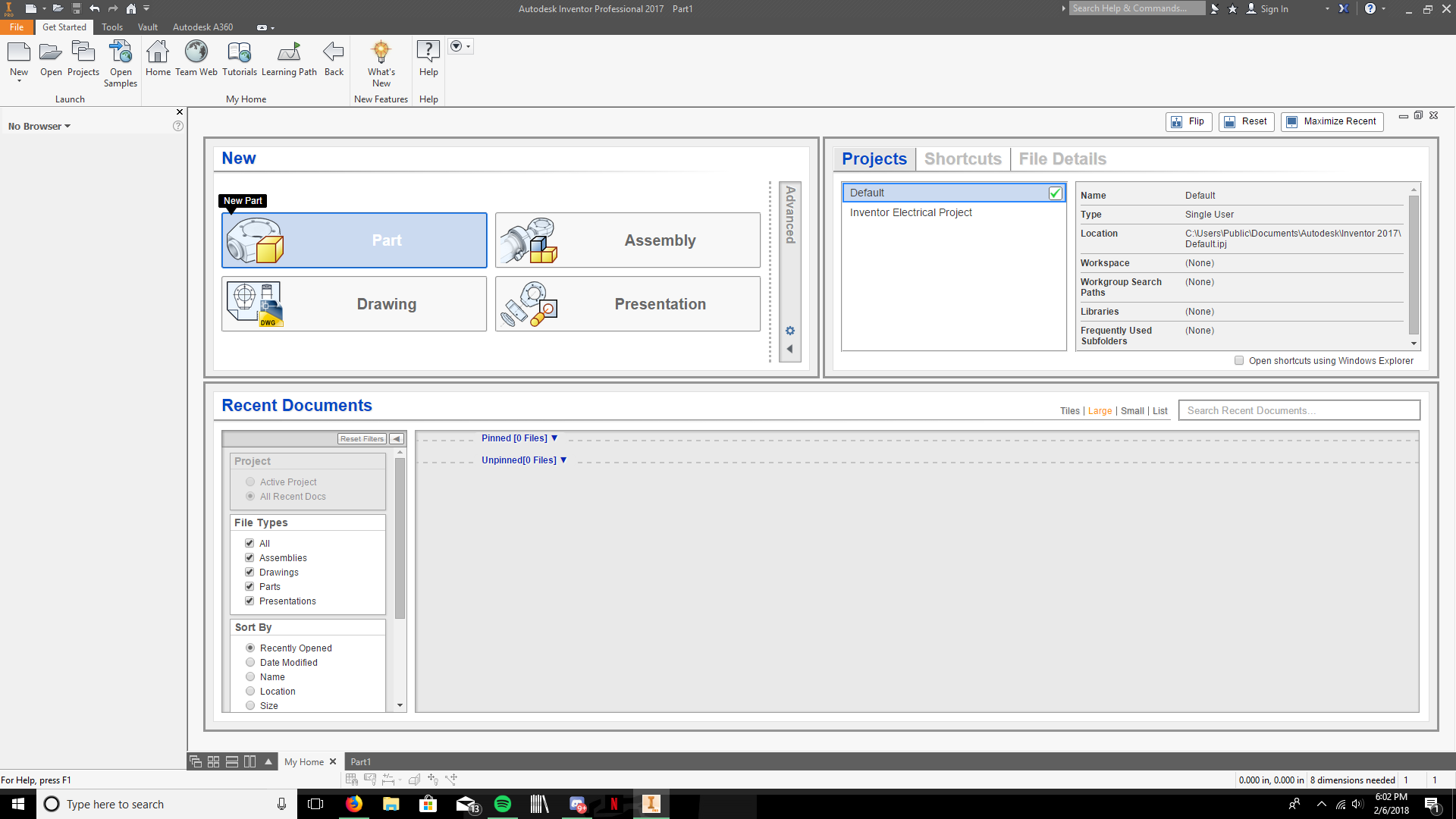The height and width of the screenshot is (819, 1456).
Task: Select the Default project row
Action: tap(954, 193)
